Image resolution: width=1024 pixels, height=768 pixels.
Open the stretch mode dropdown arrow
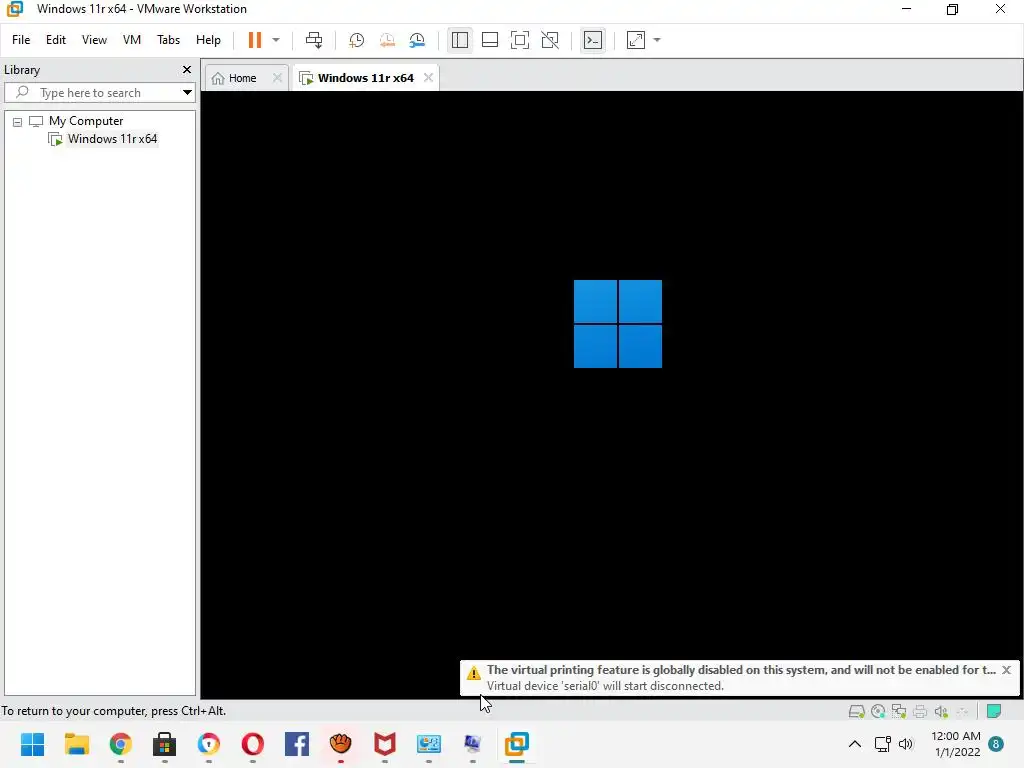pyautogui.click(x=657, y=40)
